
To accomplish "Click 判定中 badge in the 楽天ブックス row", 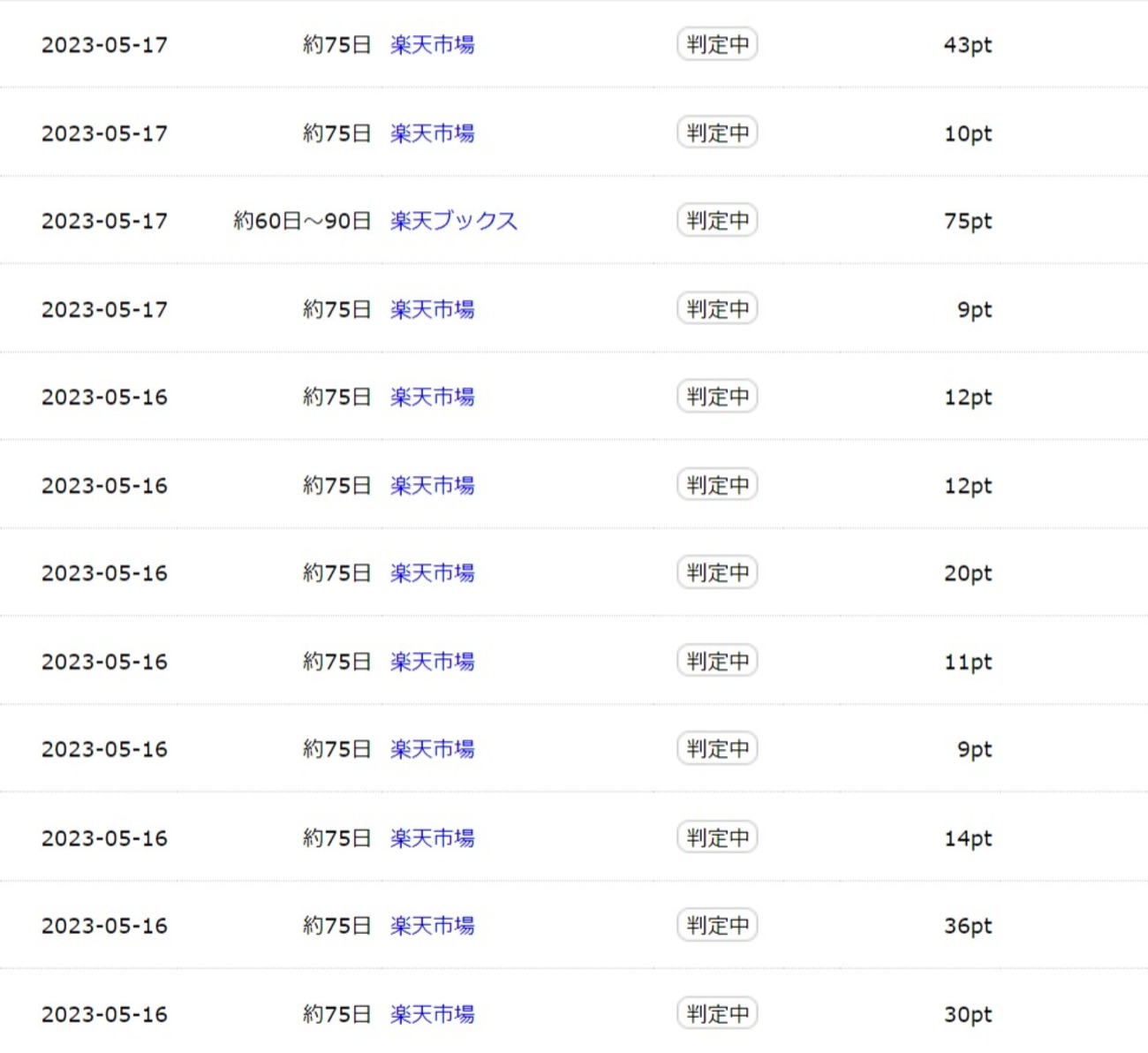I will (717, 220).
